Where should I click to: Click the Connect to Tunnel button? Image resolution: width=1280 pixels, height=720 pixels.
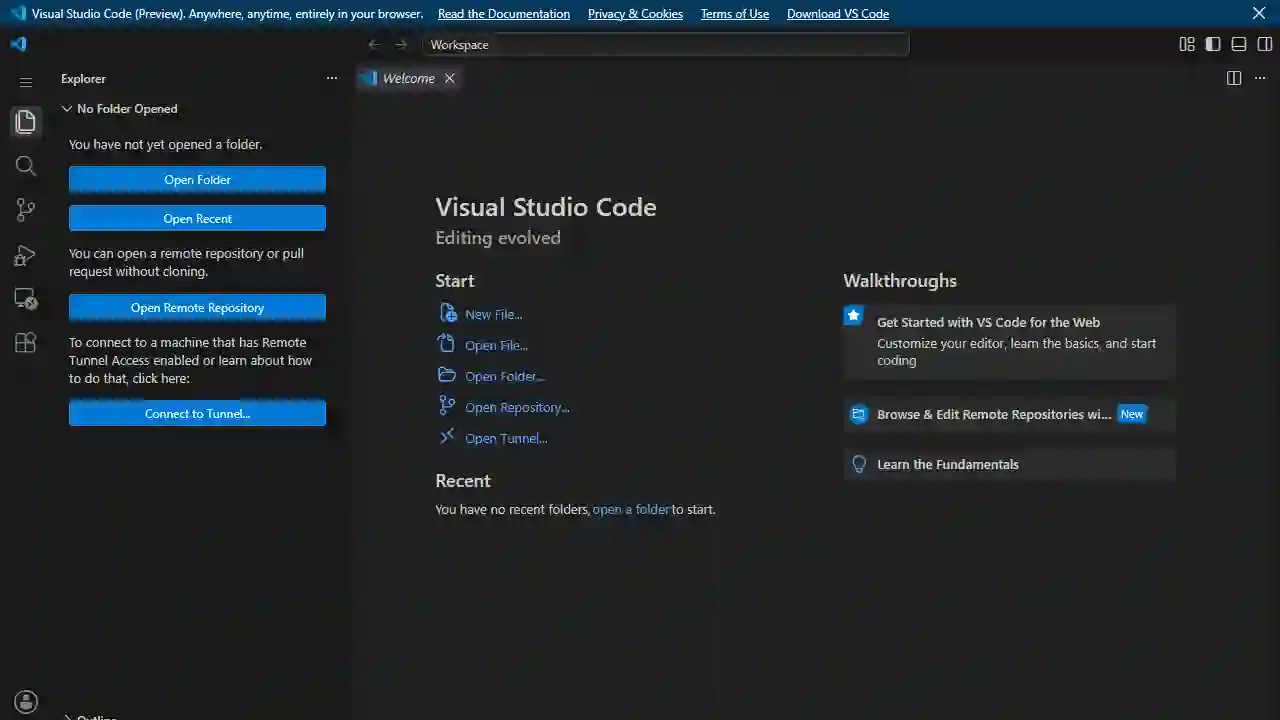pos(197,413)
